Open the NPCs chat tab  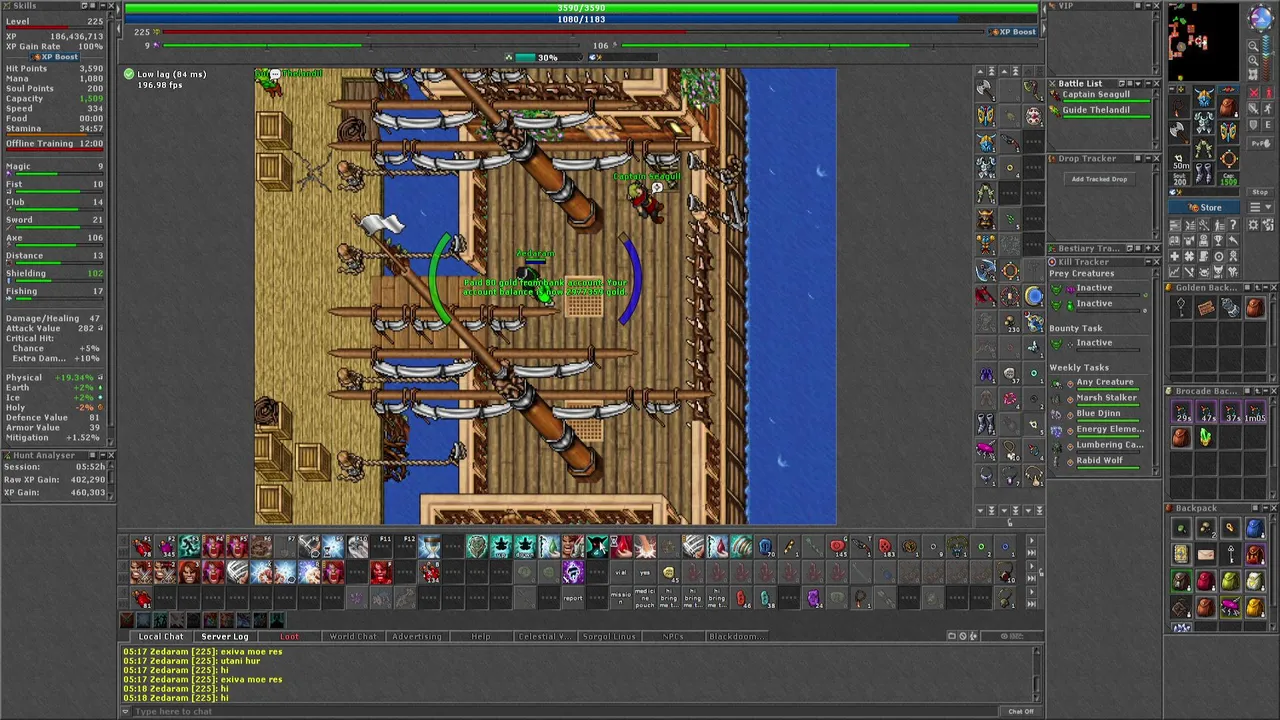(x=673, y=636)
